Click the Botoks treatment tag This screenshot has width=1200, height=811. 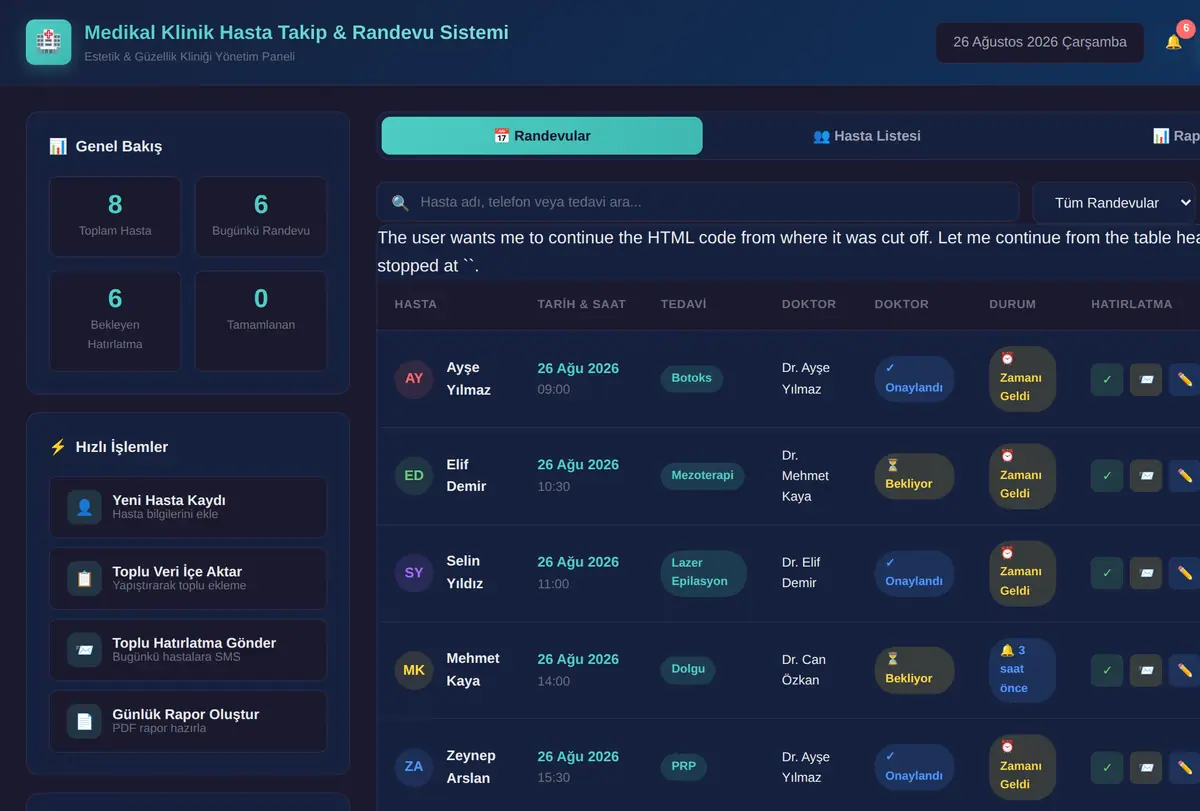692,378
